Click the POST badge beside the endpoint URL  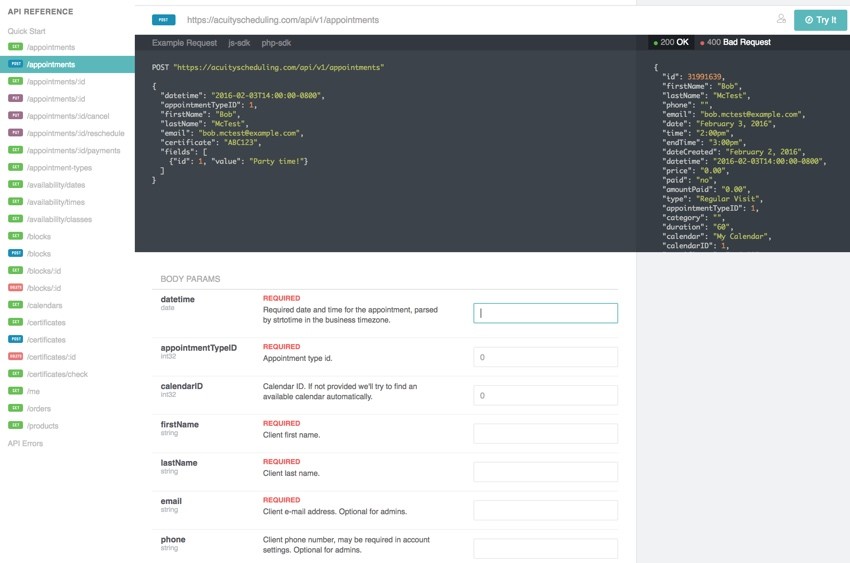(x=163, y=20)
